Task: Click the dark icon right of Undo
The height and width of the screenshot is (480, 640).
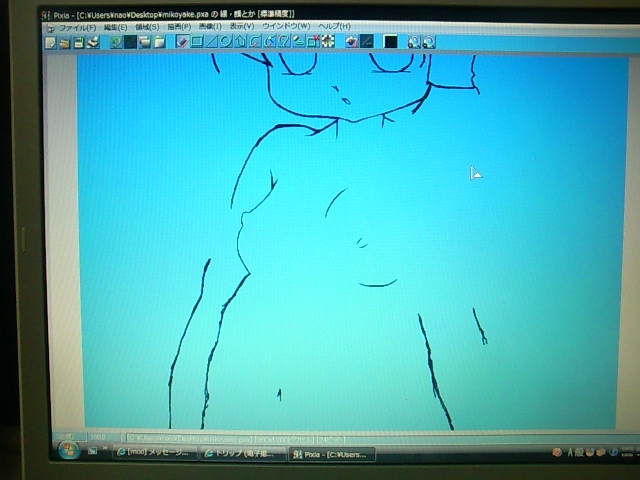Action: pos(130,42)
